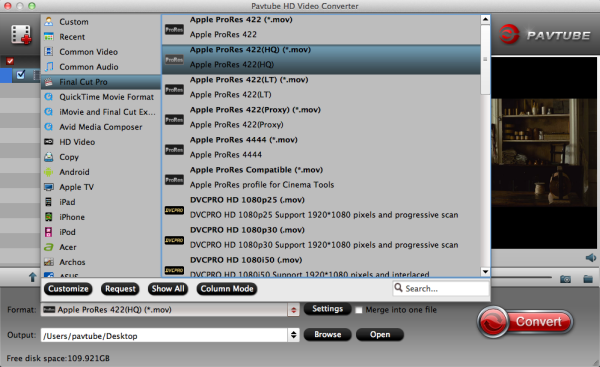Click the Request button
Viewport: 600px width, 367px height.
tap(120, 289)
